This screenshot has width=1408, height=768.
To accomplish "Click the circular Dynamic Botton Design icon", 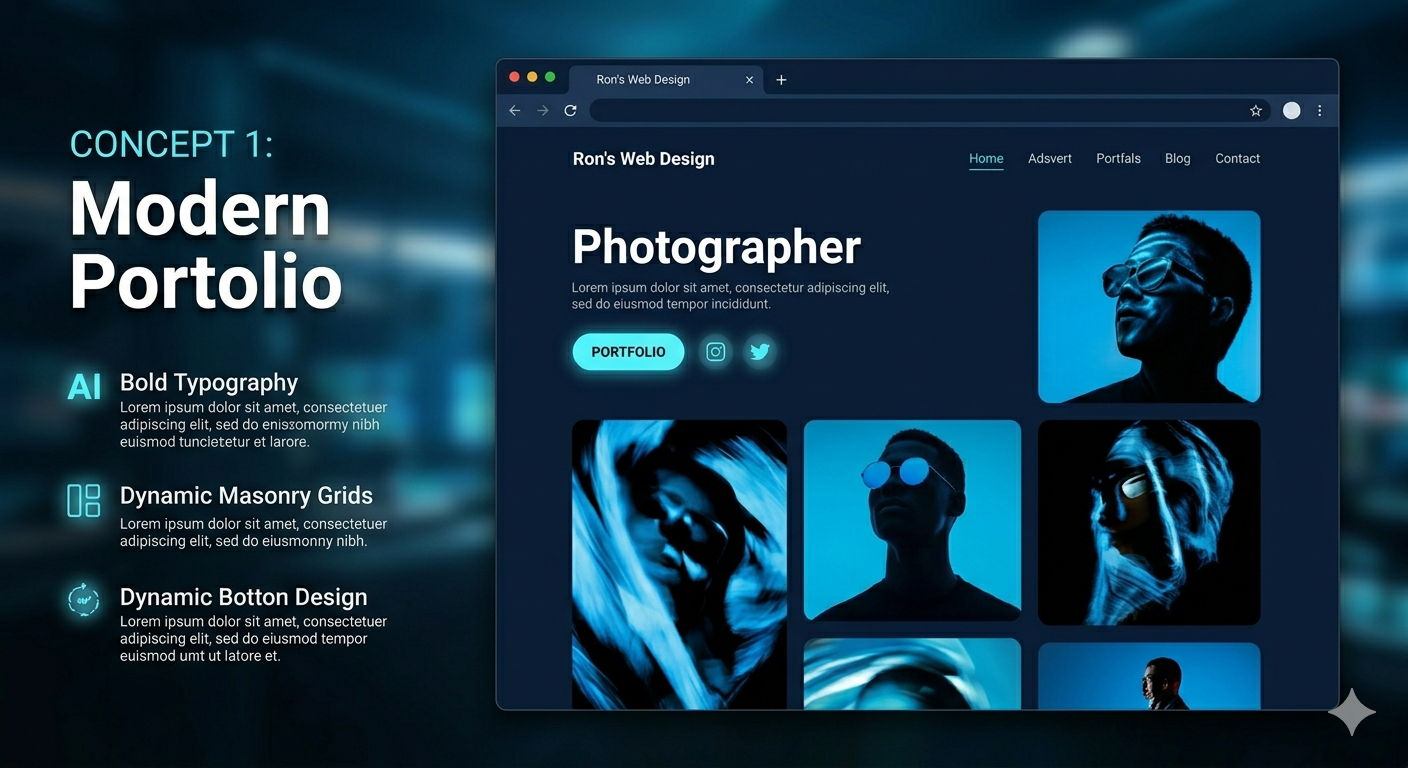I will (83, 600).
